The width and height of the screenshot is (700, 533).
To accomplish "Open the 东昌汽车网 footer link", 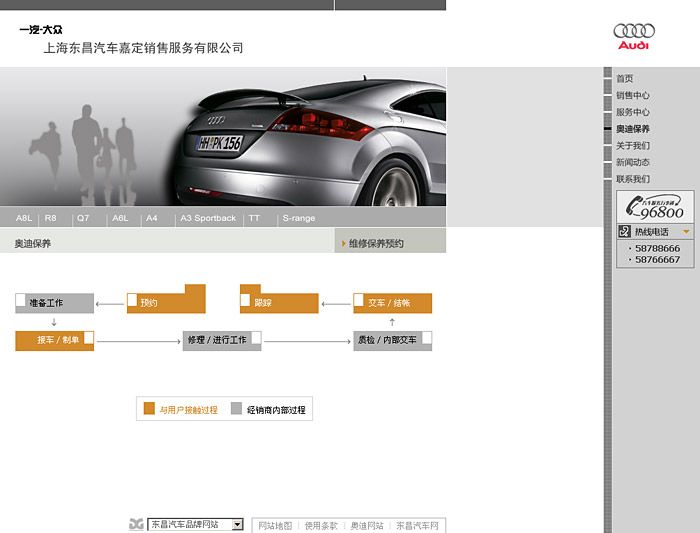I will coord(417,526).
